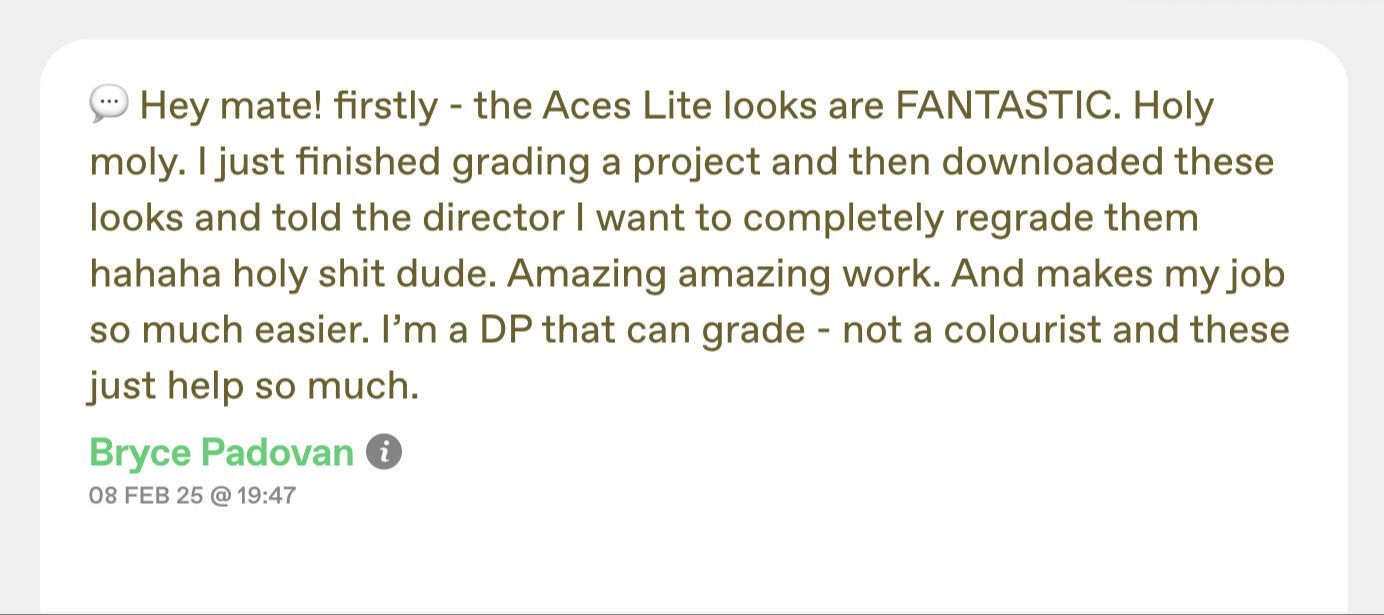Click the word 'grading' in the testimonial
This screenshot has height=615, width=1384.
point(520,161)
